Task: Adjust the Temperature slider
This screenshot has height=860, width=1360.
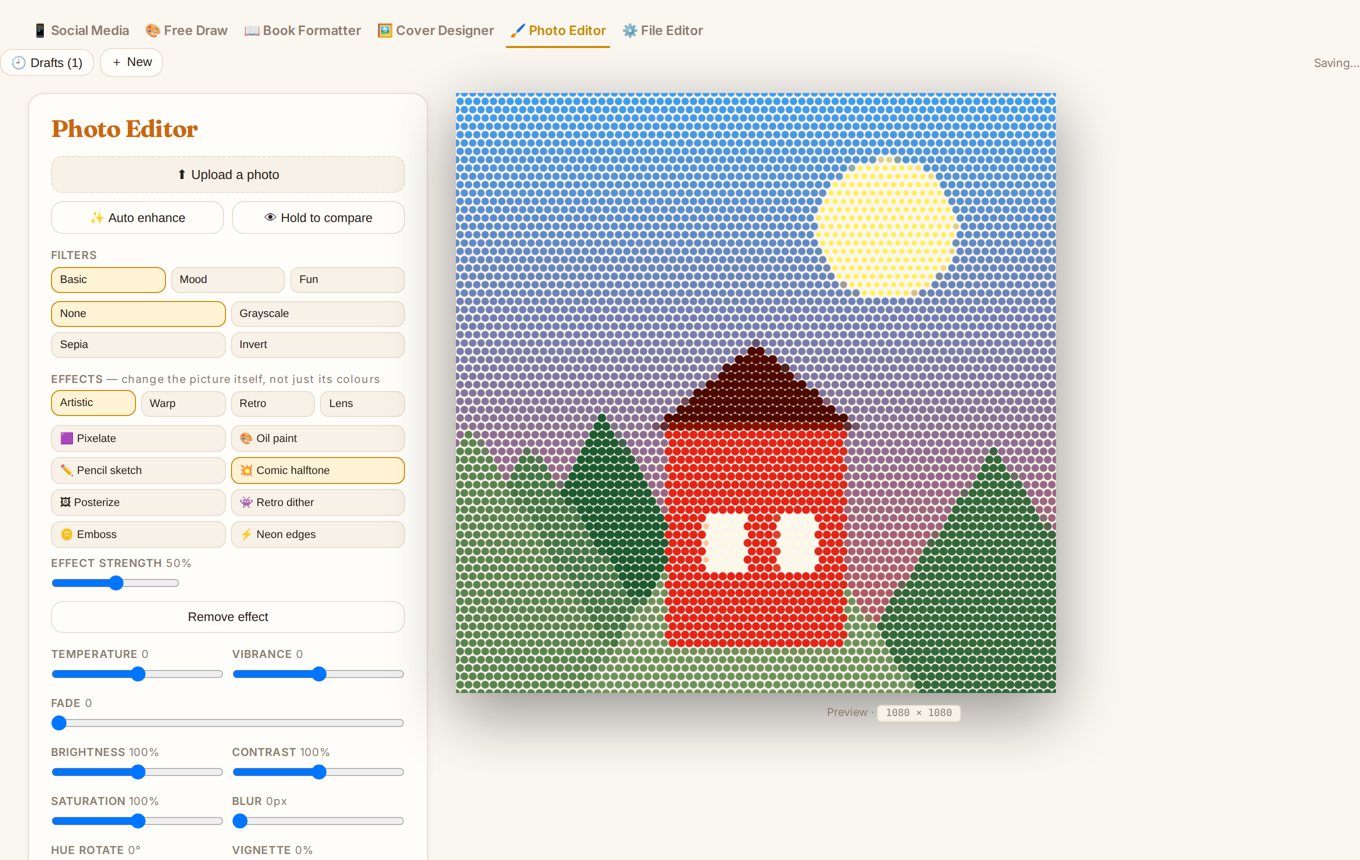Action: [137, 674]
